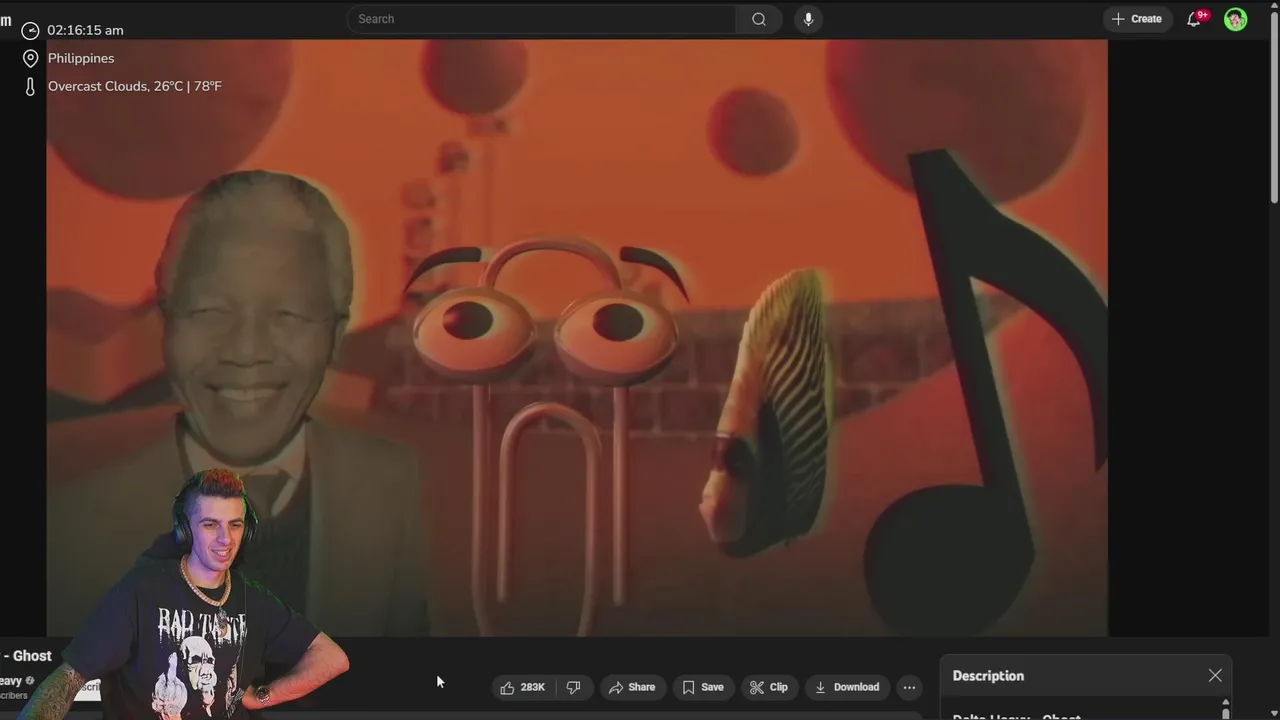Dislike the video with the thumbs-down button
This screenshot has height=720, width=1280.
coord(574,687)
